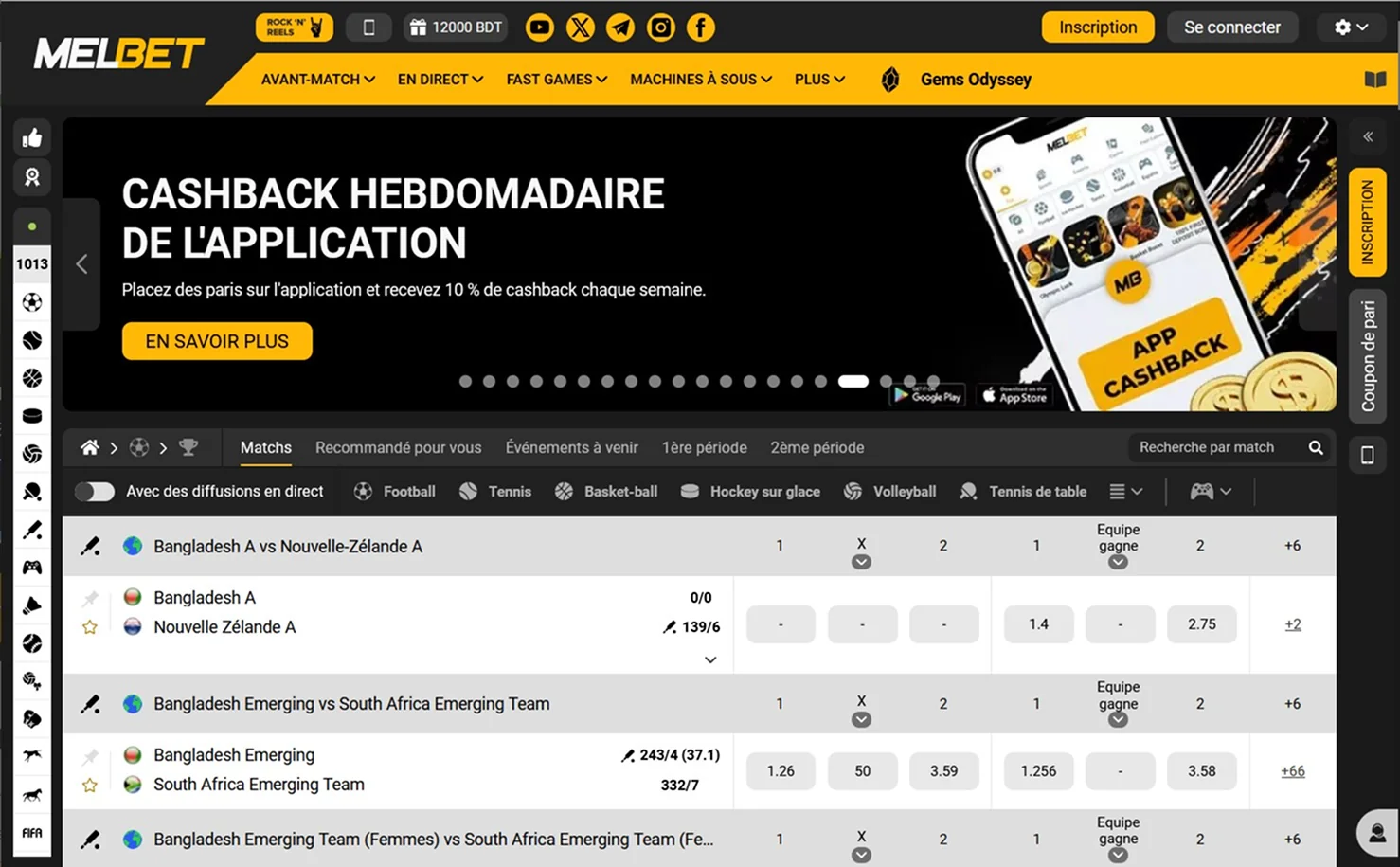Select football in the left sidebar
This screenshot has height=867, width=1400.
tap(32, 302)
